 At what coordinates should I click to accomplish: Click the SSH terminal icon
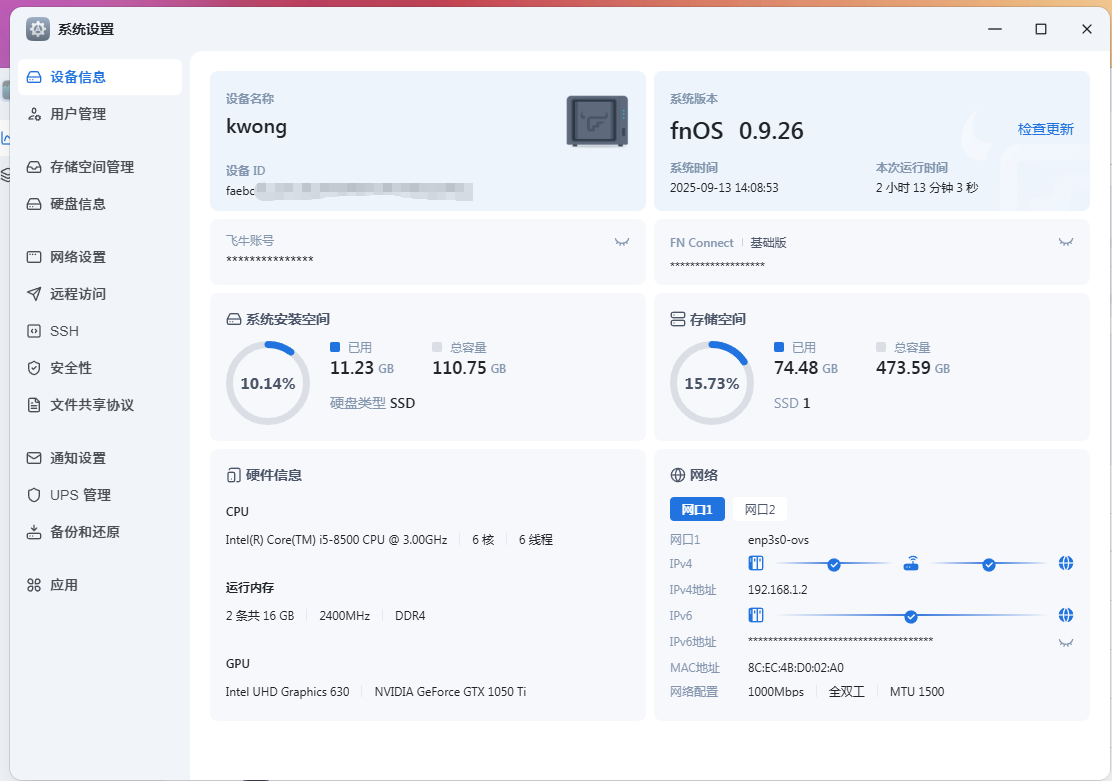[x=34, y=331]
